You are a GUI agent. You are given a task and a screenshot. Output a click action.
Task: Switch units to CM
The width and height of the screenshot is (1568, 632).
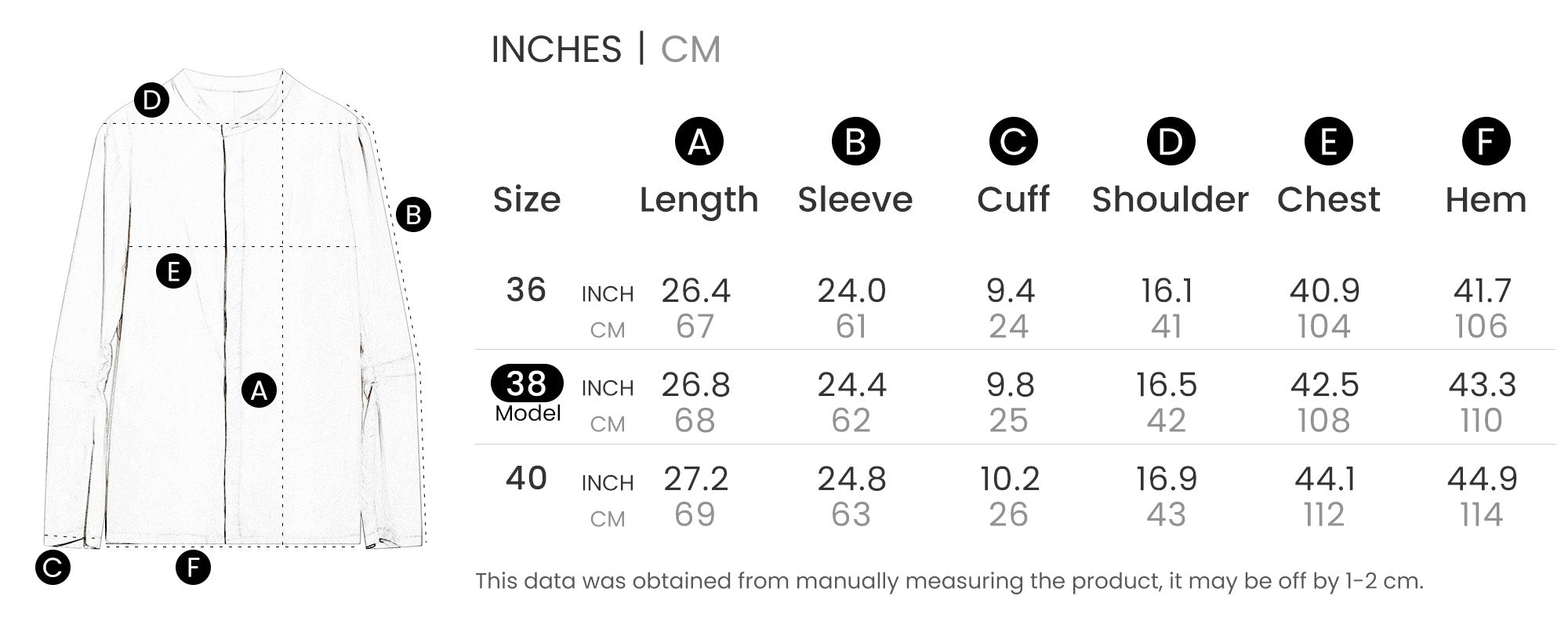point(690,49)
